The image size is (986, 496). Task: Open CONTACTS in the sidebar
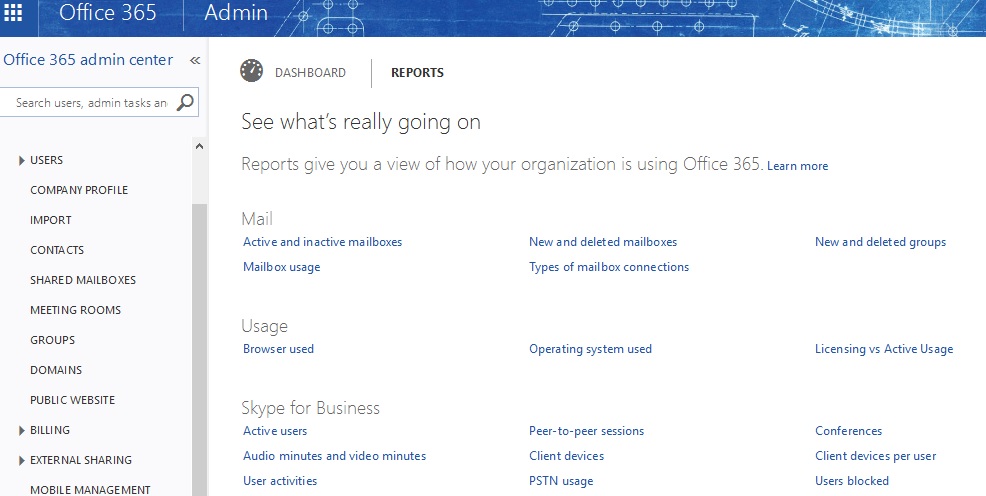point(57,250)
